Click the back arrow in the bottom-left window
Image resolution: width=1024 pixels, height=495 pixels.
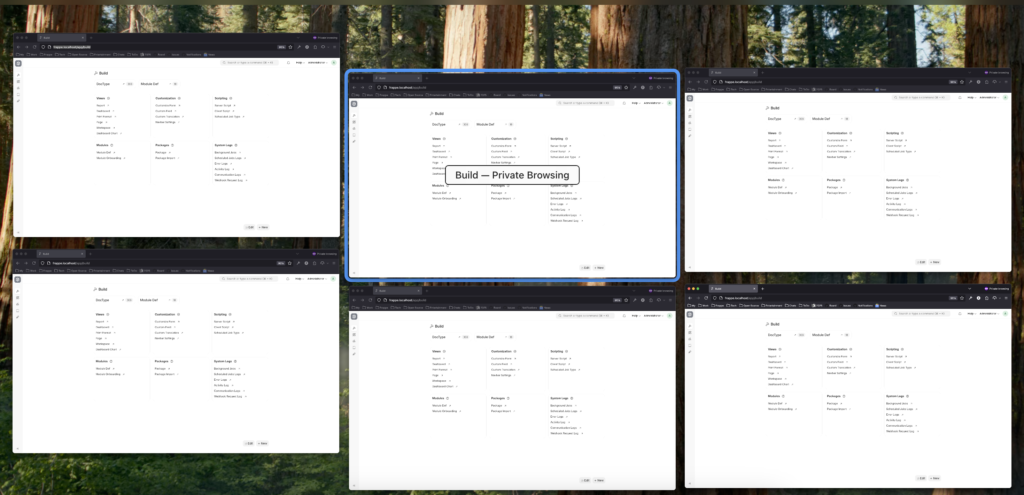(18, 263)
